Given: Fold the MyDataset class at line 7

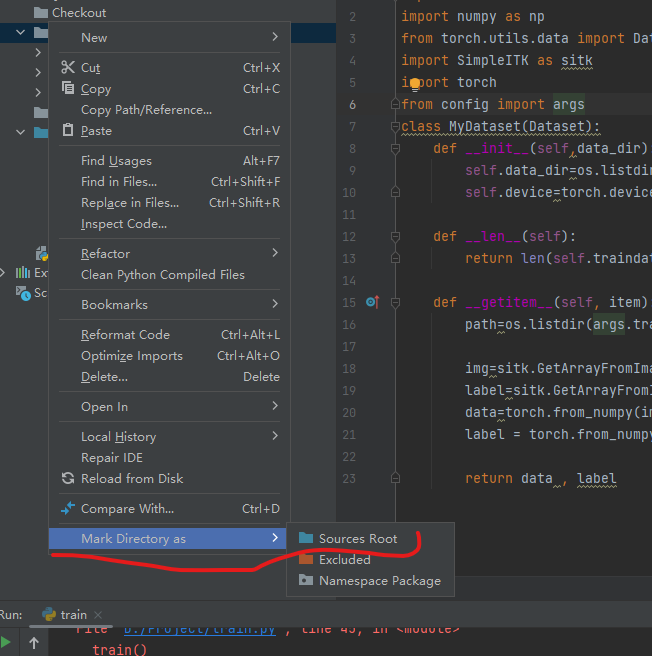Looking at the screenshot, I should coord(395,126).
